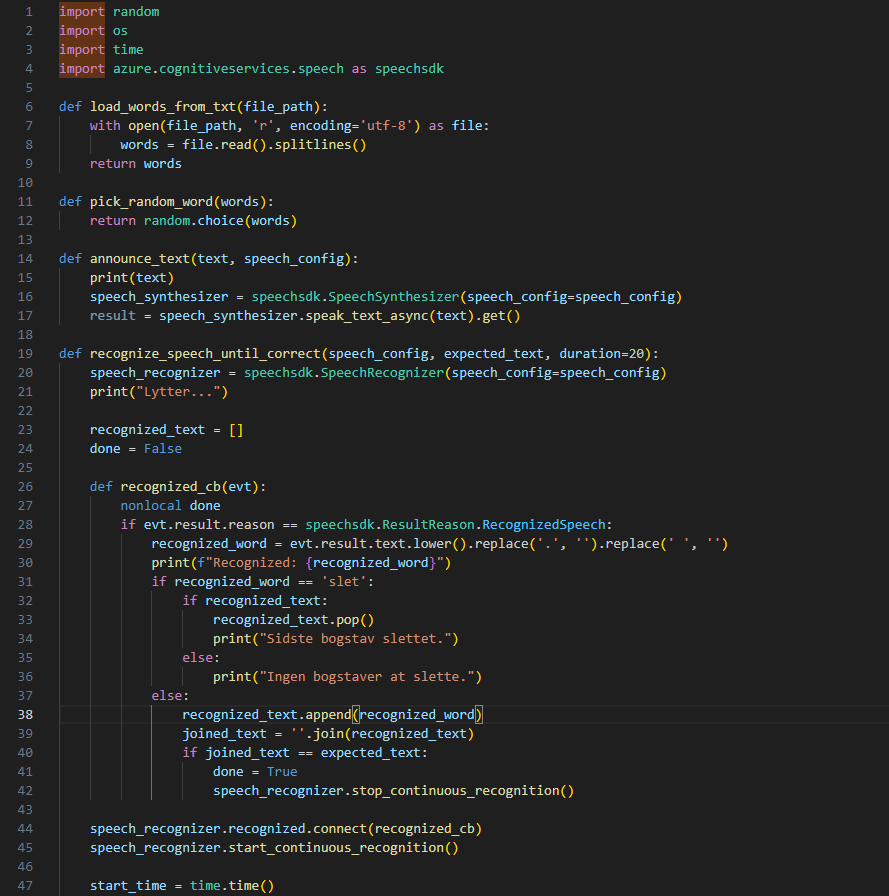The width and height of the screenshot is (889, 896).
Task: Click 'speechsdk' alias on the import line
Action: pos(410,69)
